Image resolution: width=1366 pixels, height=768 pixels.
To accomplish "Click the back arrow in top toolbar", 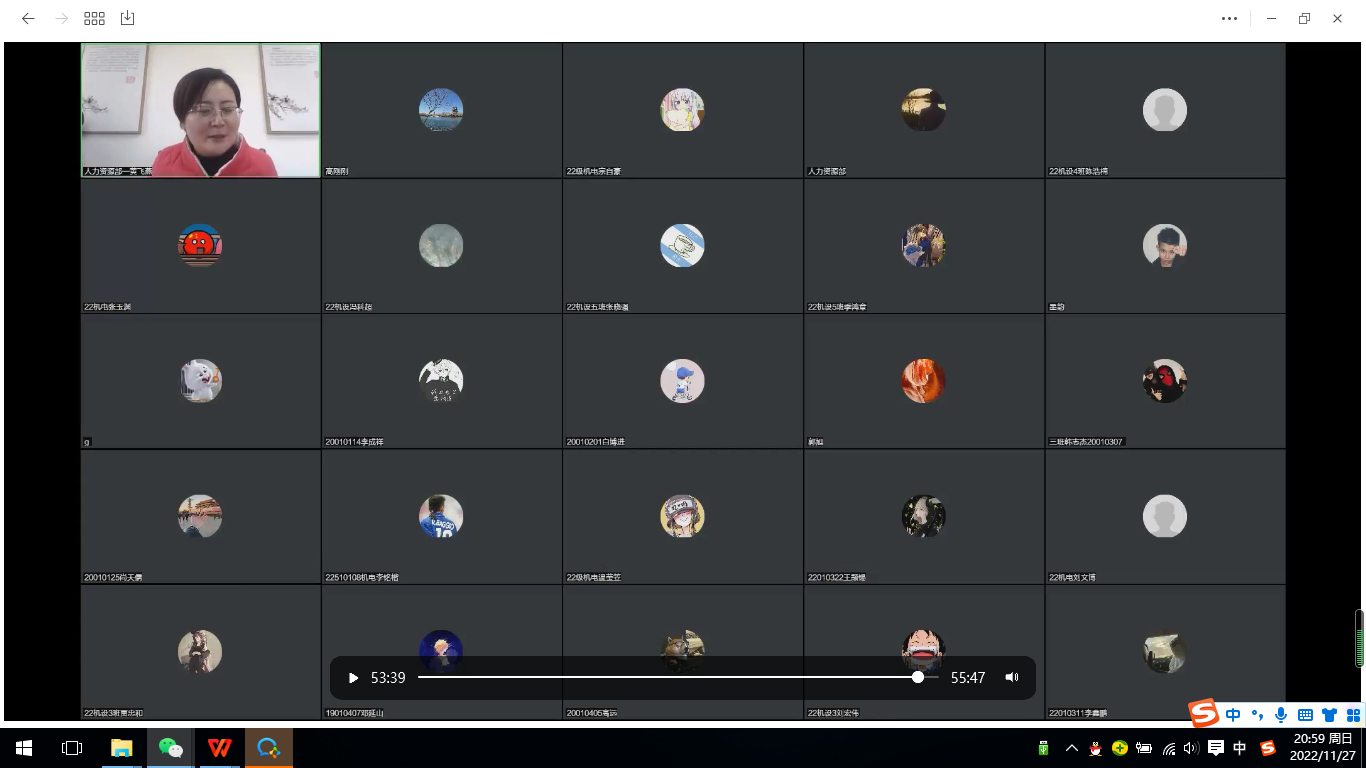I will click(x=28, y=18).
